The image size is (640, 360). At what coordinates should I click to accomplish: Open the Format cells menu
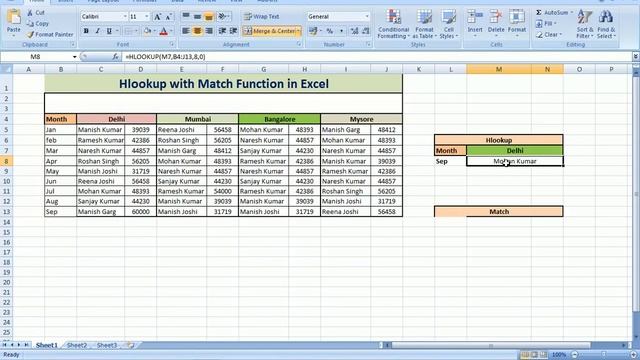(x=517, y=24)
